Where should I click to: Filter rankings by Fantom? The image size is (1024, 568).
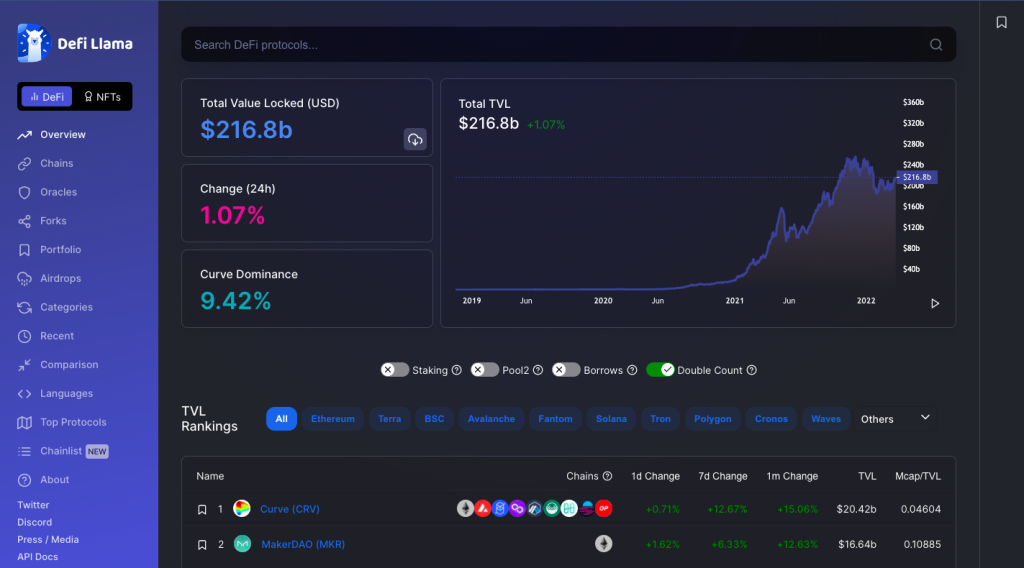point(555,418)
